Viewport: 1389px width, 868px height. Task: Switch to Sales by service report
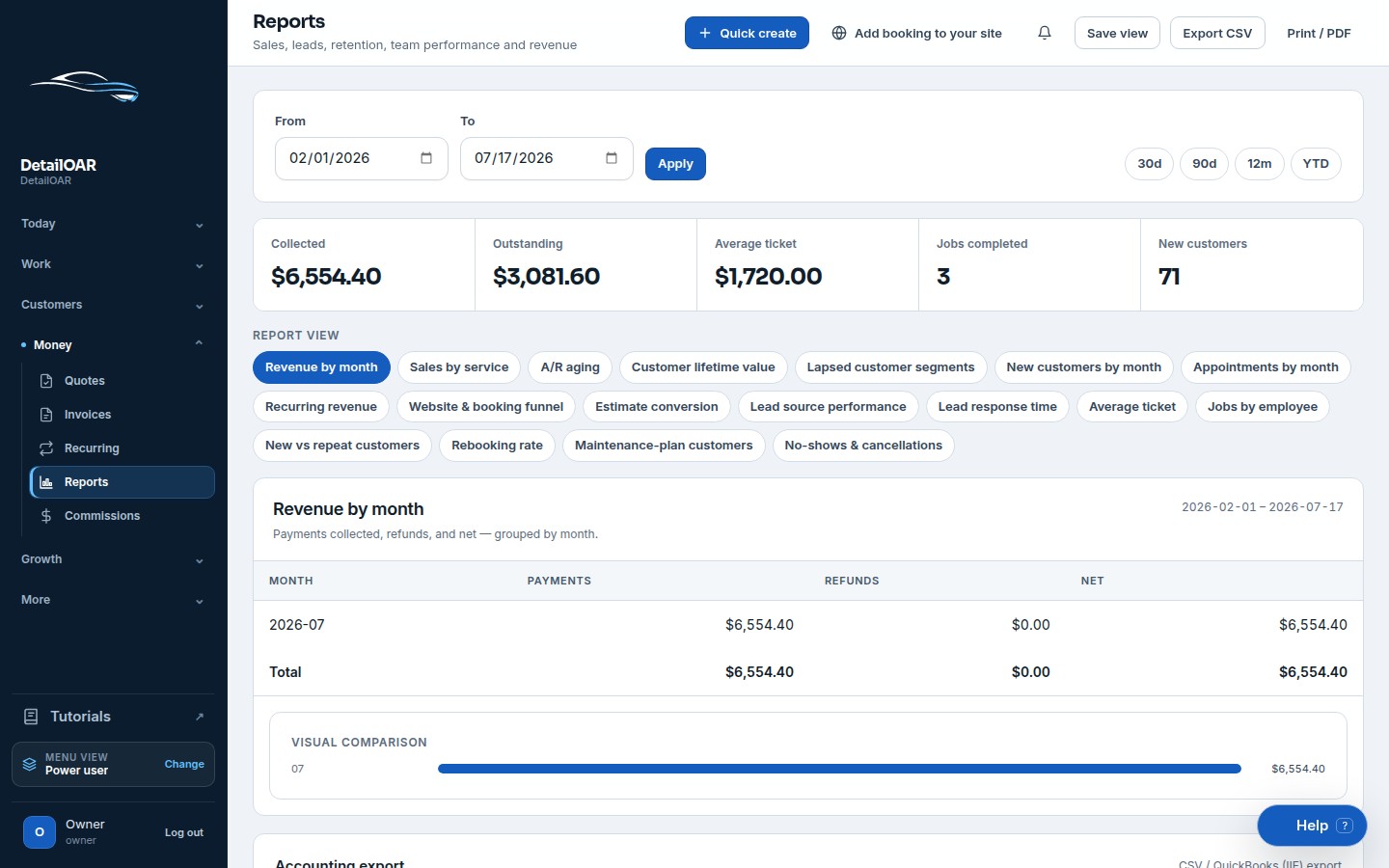(459, 367)
